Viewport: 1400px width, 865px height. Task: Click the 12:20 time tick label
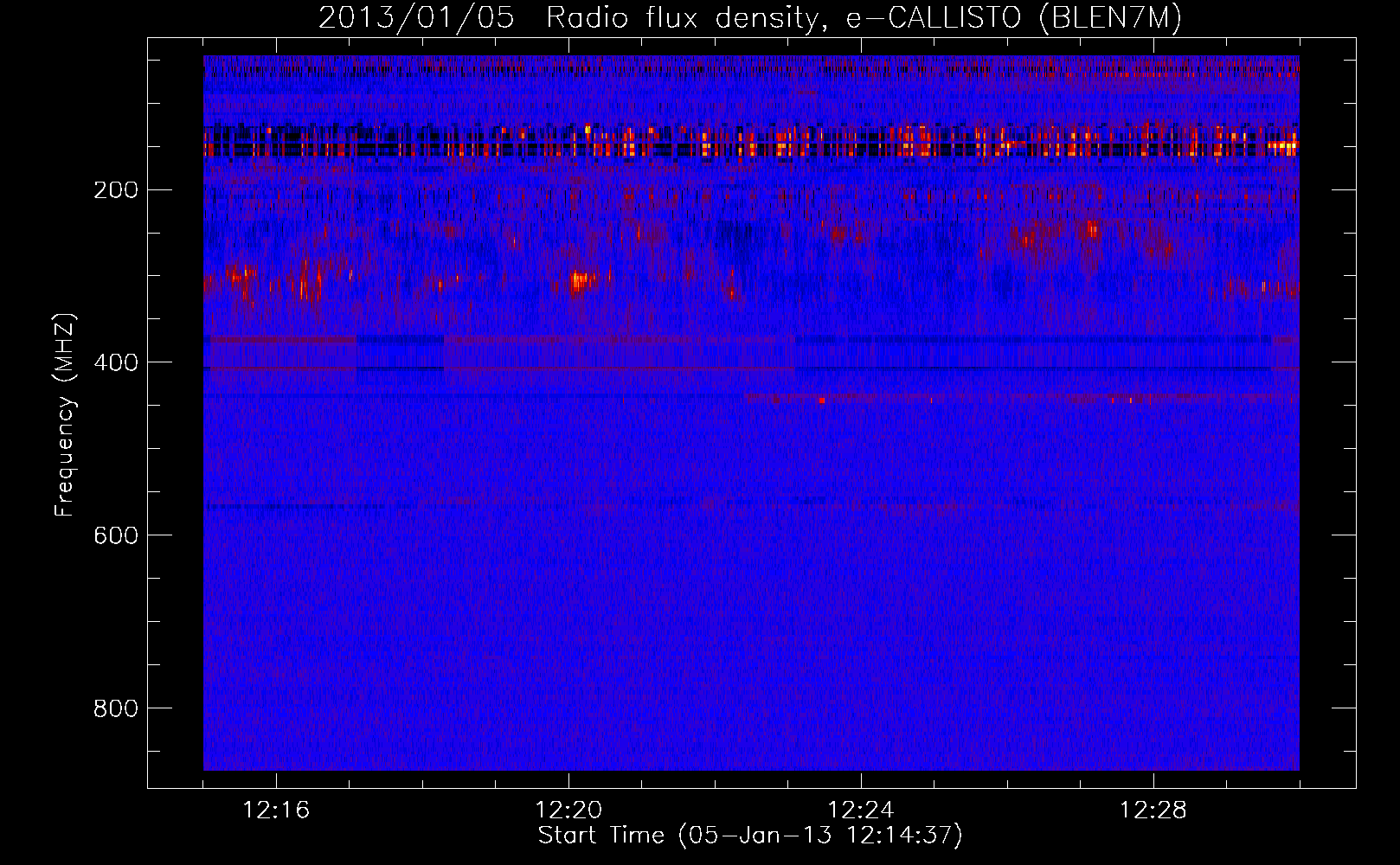[x=568, y=811]
